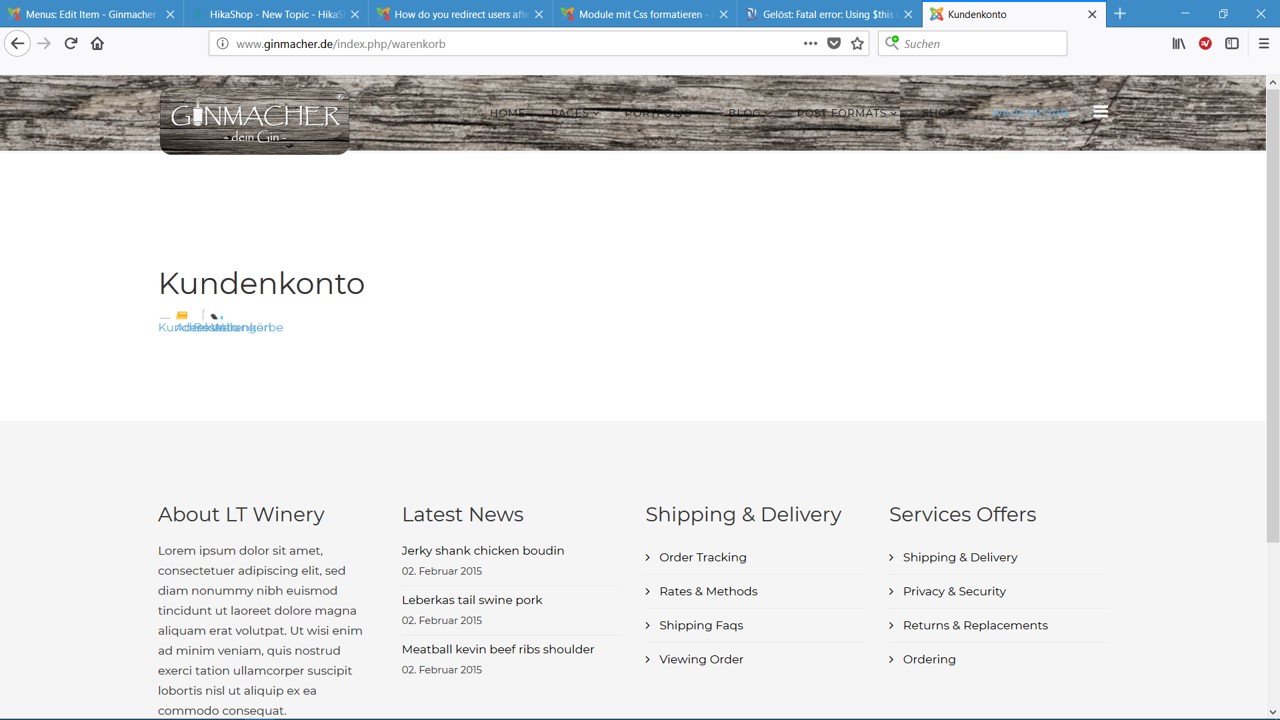1280x720 pixels.
Task: Close the HikaShop New Topic tab
Action: (x=355, y=15)
